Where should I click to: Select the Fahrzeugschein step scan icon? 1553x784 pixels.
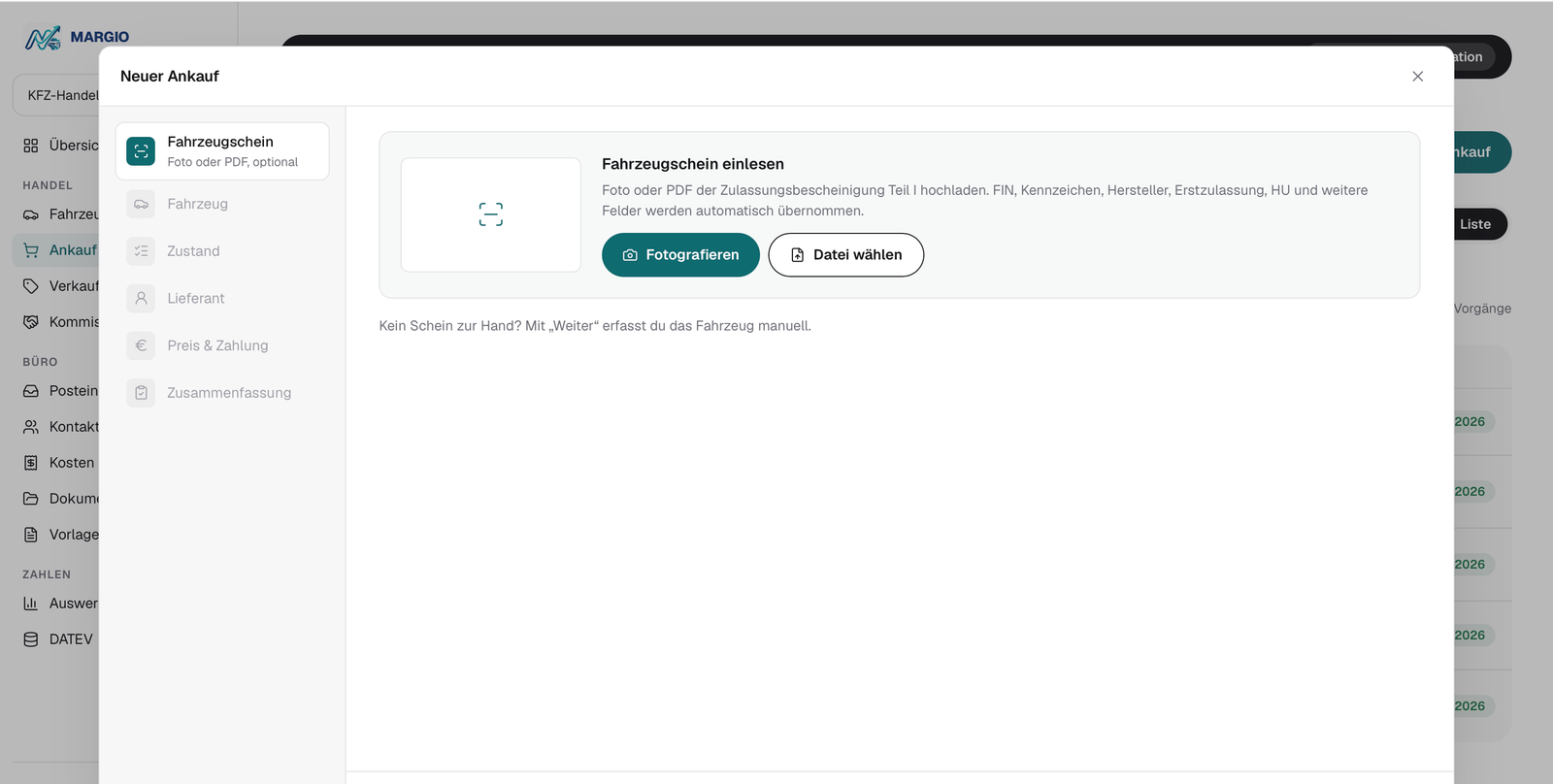[141, 151]
